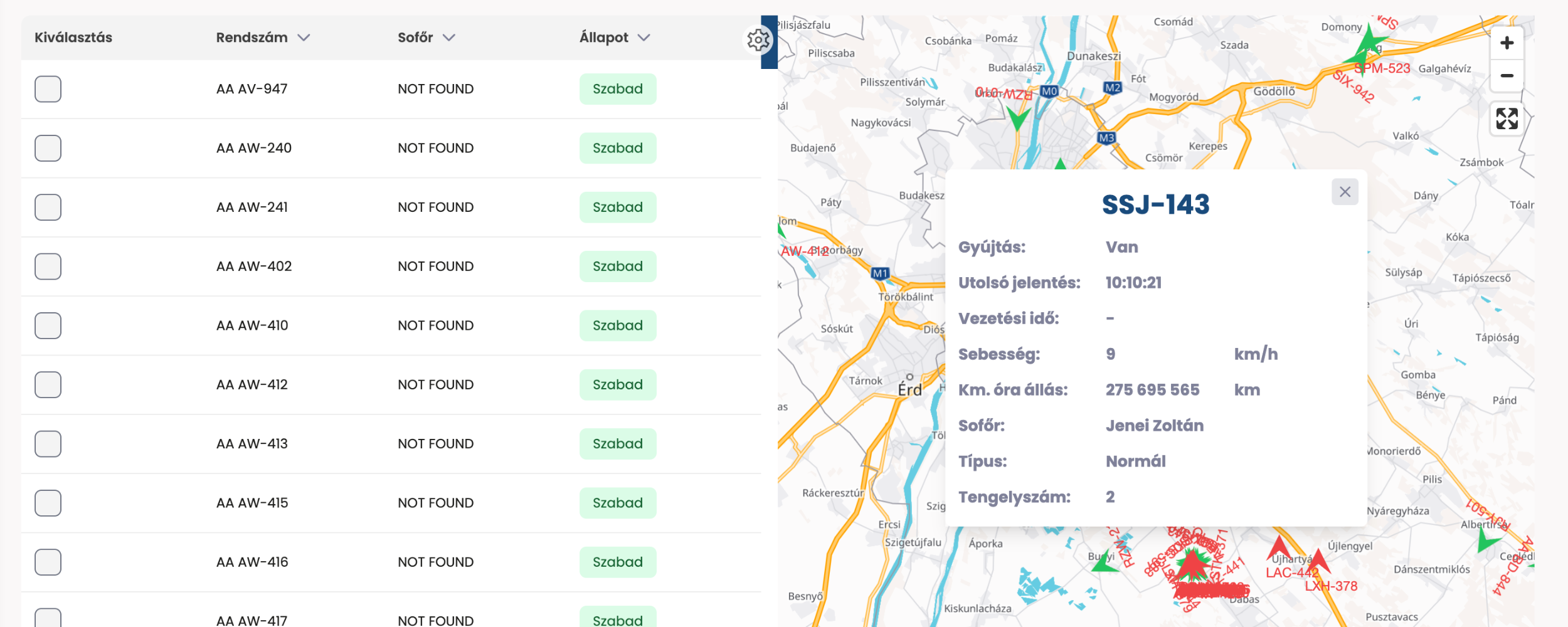Select the AA AW-402 row checkbox
This screenshot has height=627, width=1568.
[x=48, y=266]
